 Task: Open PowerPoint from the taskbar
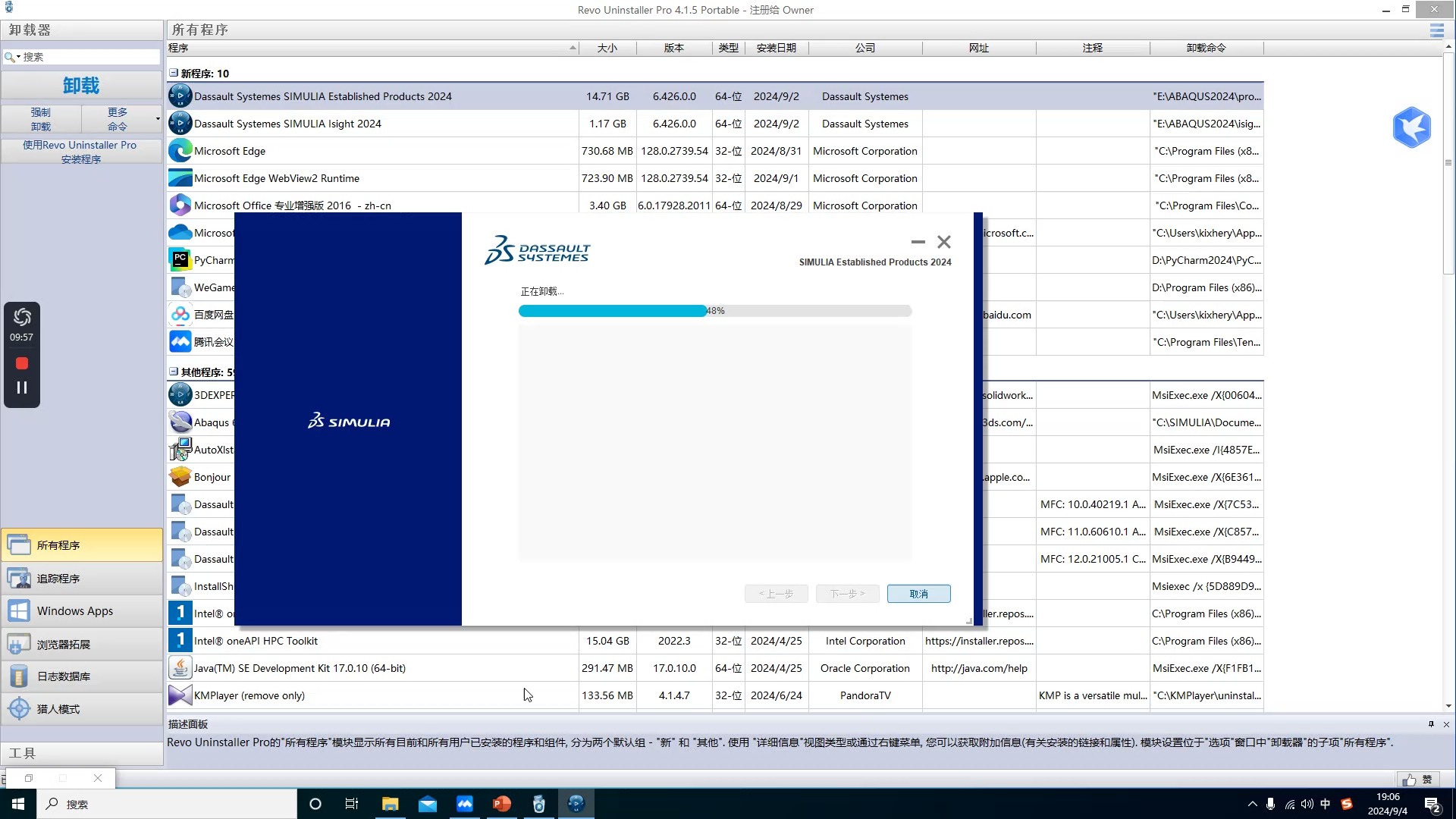click(x=502, y=804)
